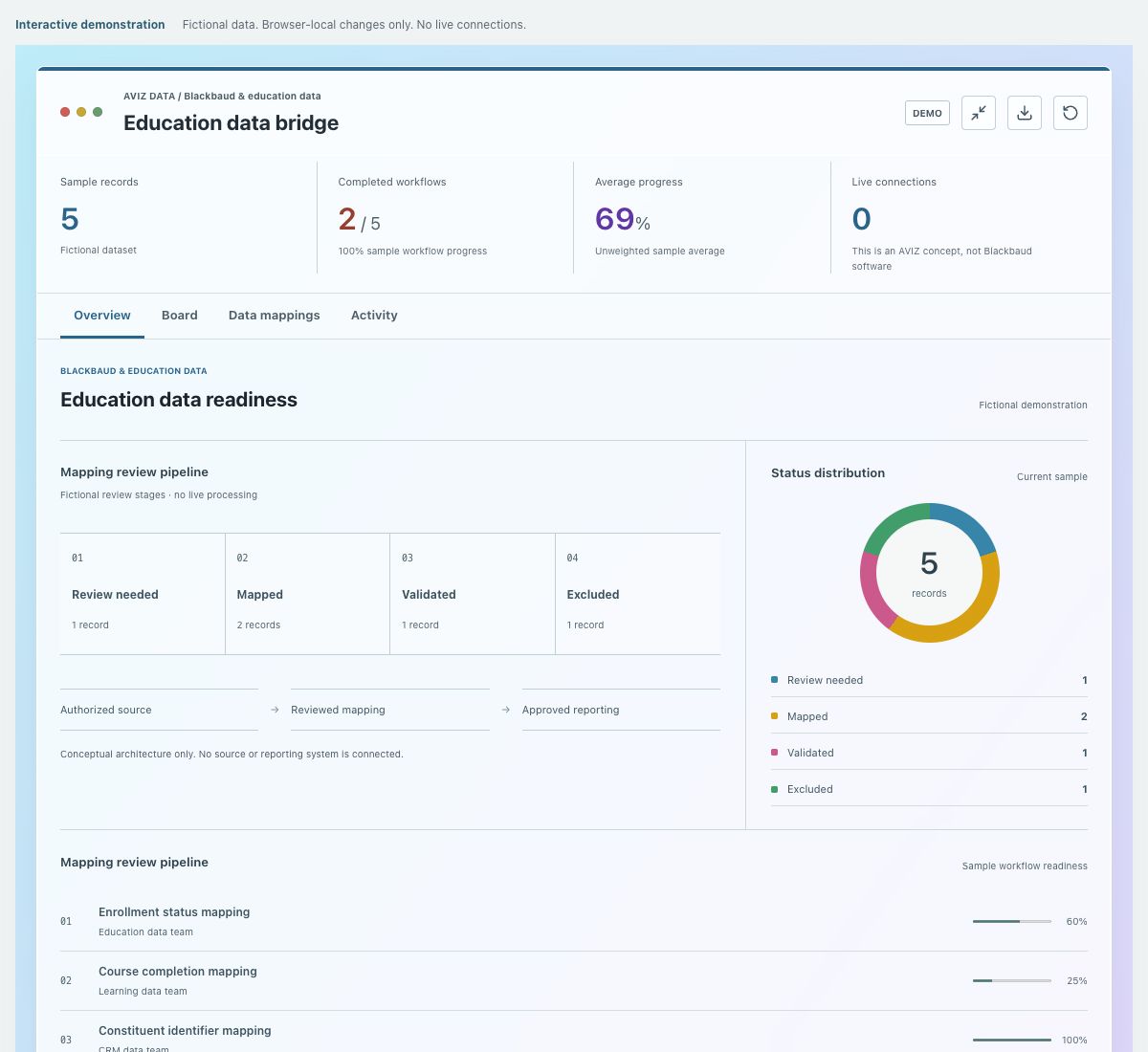Screen dimensions: 1148x1052
Task: Click the green window dot
Action: point(98,112)
